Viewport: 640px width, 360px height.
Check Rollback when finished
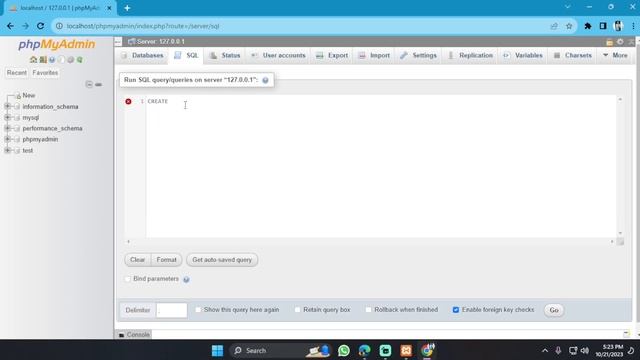tap(369, 310)
